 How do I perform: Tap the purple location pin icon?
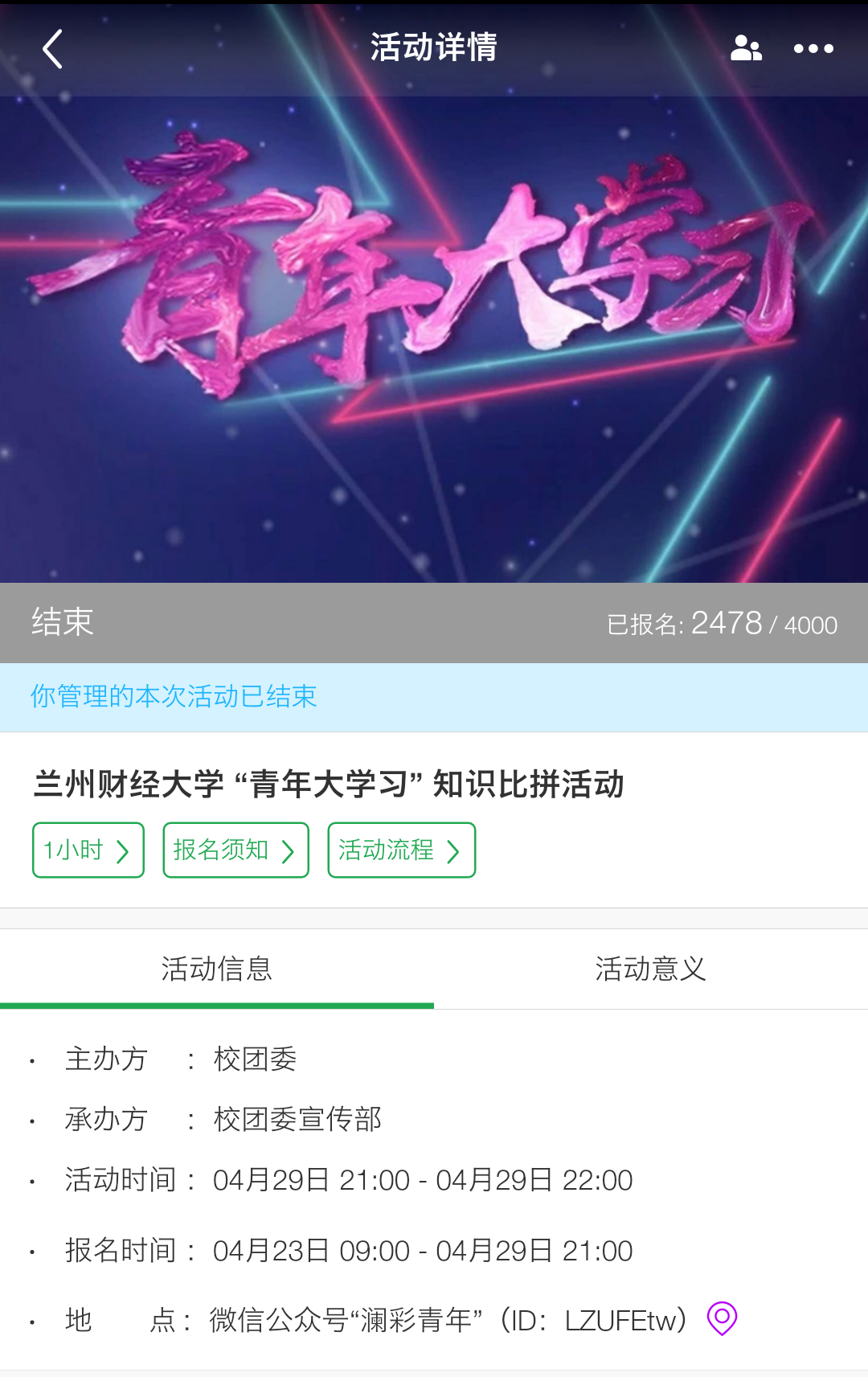point(722,1318)
